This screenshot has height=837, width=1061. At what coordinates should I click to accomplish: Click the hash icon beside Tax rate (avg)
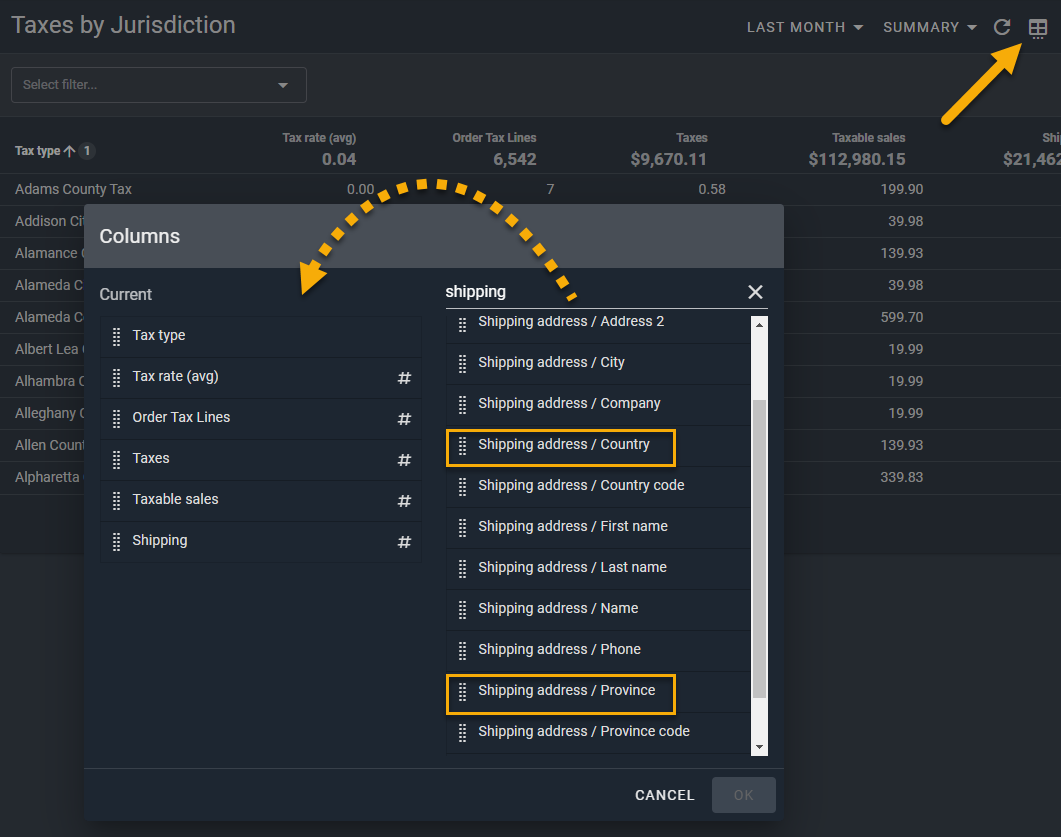(x=404, y=378)
